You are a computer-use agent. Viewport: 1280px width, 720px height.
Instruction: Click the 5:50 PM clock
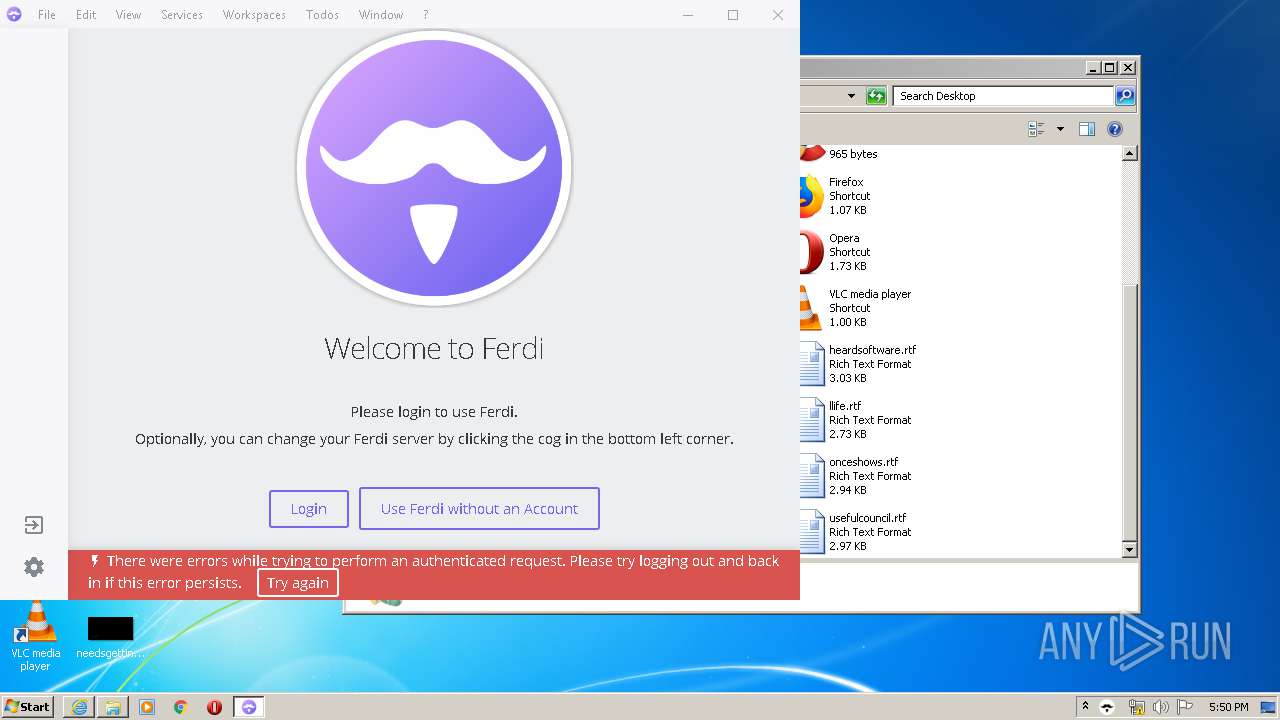pyautogui.click(x=1228, y=707)
